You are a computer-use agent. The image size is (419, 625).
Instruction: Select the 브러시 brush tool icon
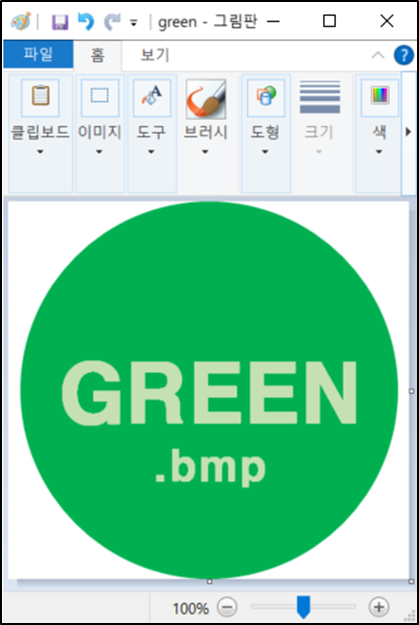click(206, 98)
